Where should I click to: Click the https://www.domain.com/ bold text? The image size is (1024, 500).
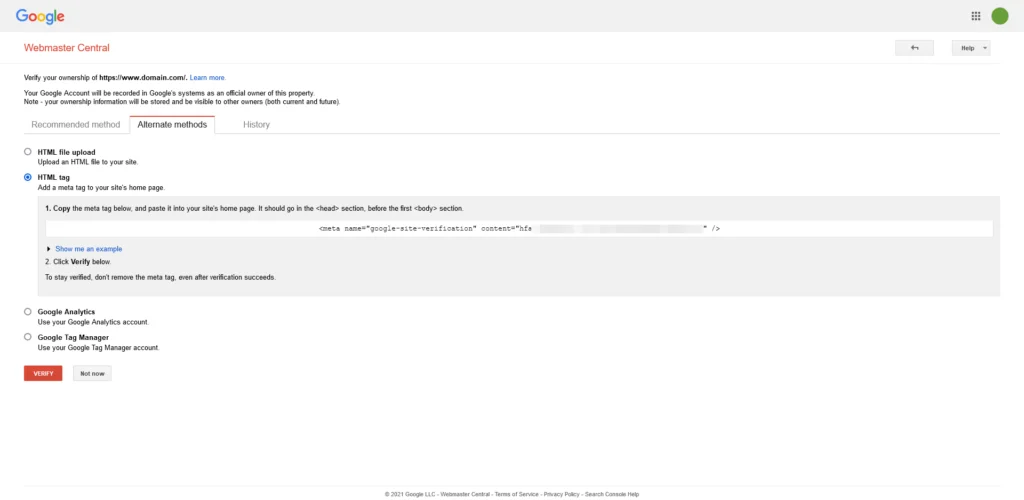(x=143, y=78)
